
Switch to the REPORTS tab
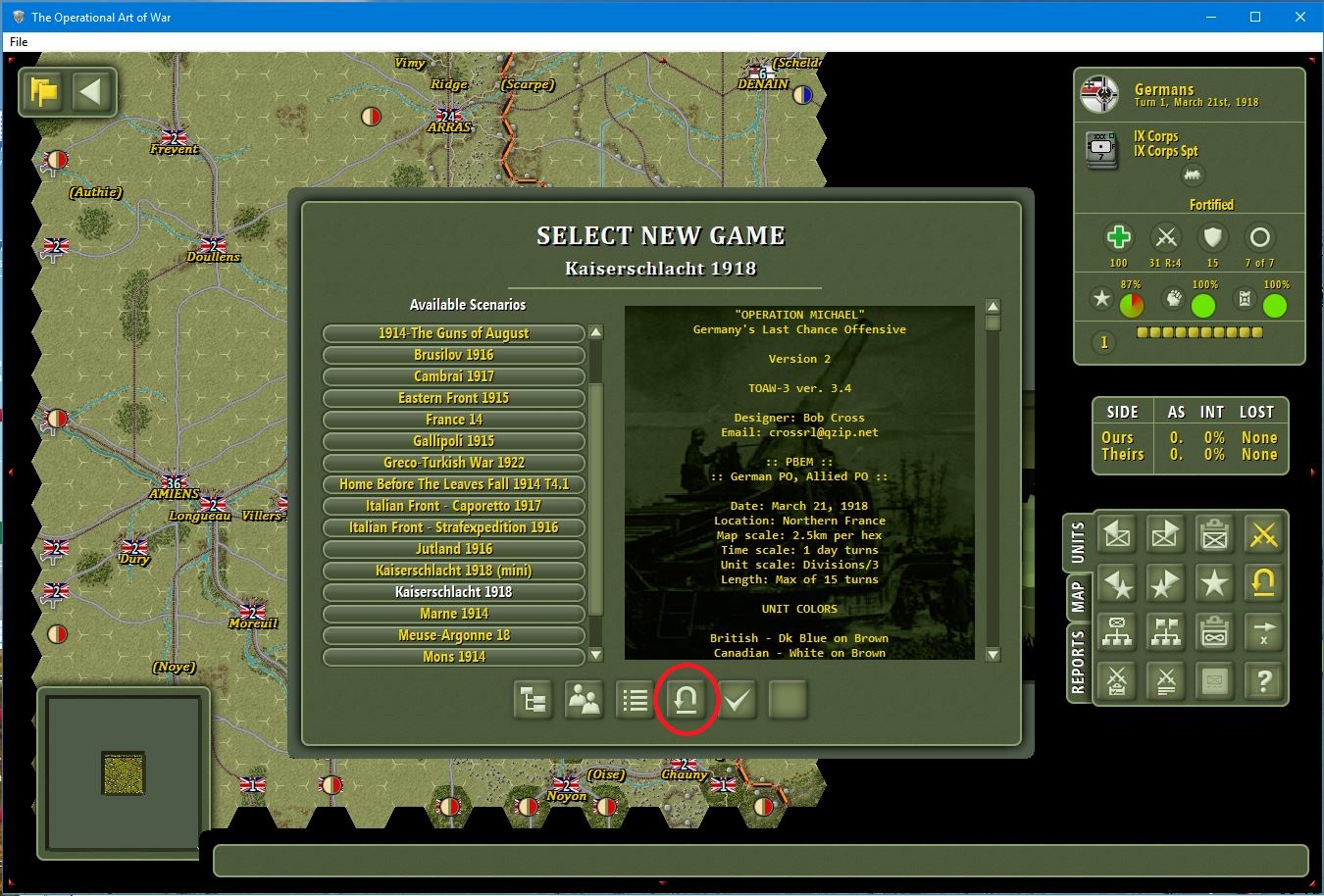coord(1077,663)
